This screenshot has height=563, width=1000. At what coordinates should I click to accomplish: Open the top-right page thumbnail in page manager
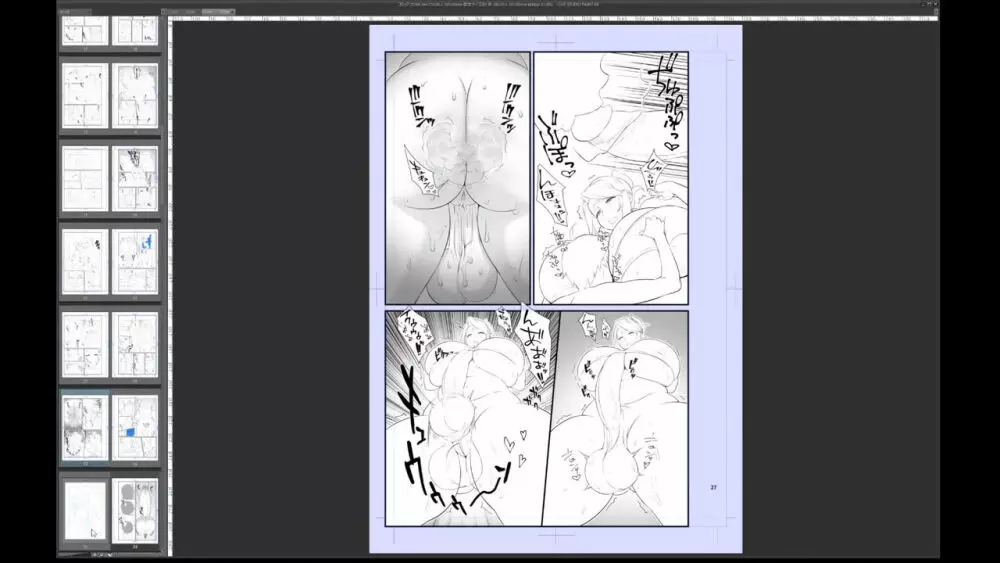tap(134, 30)
